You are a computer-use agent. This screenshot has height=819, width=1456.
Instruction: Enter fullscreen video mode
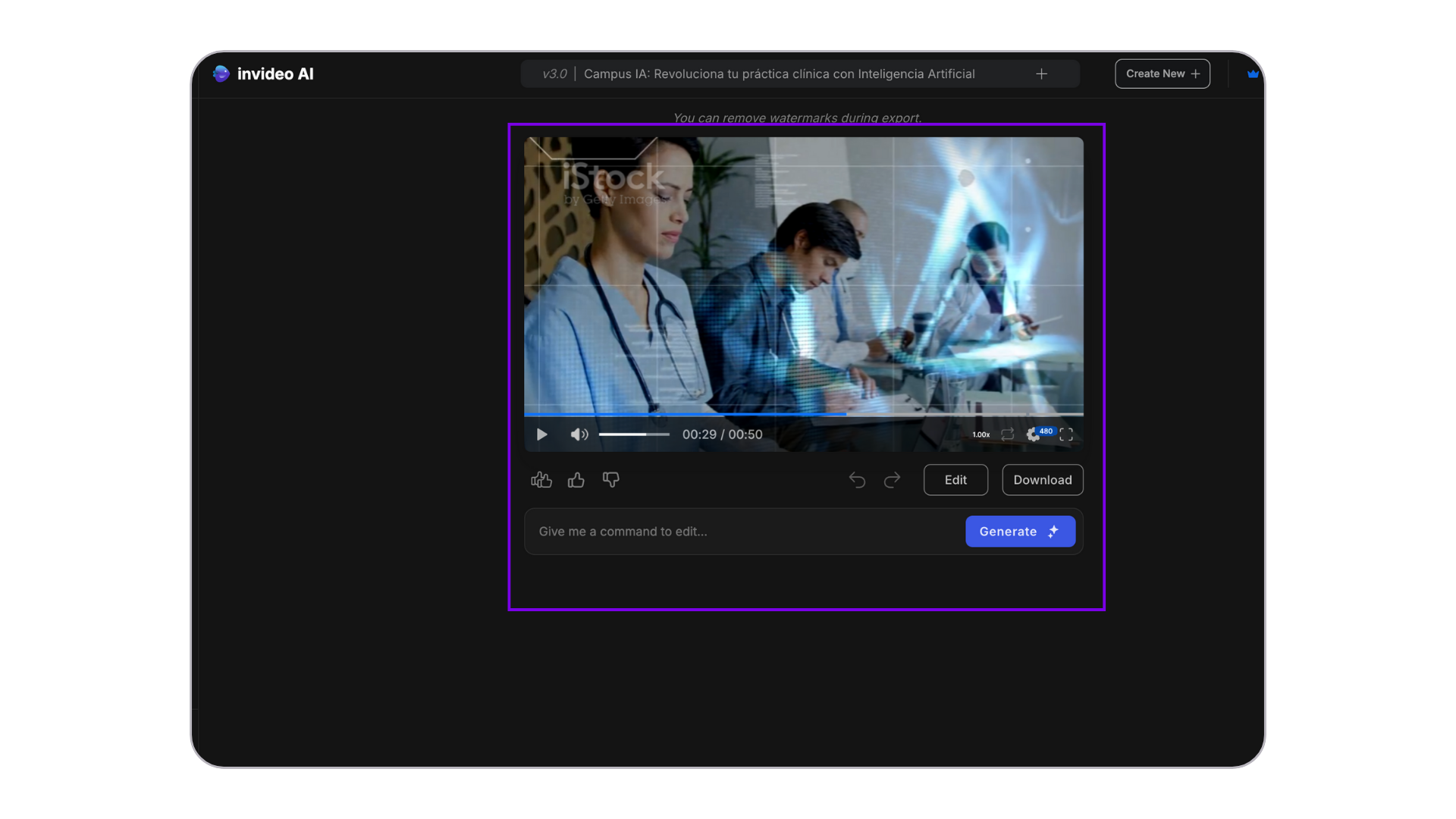click(1066, 435)
